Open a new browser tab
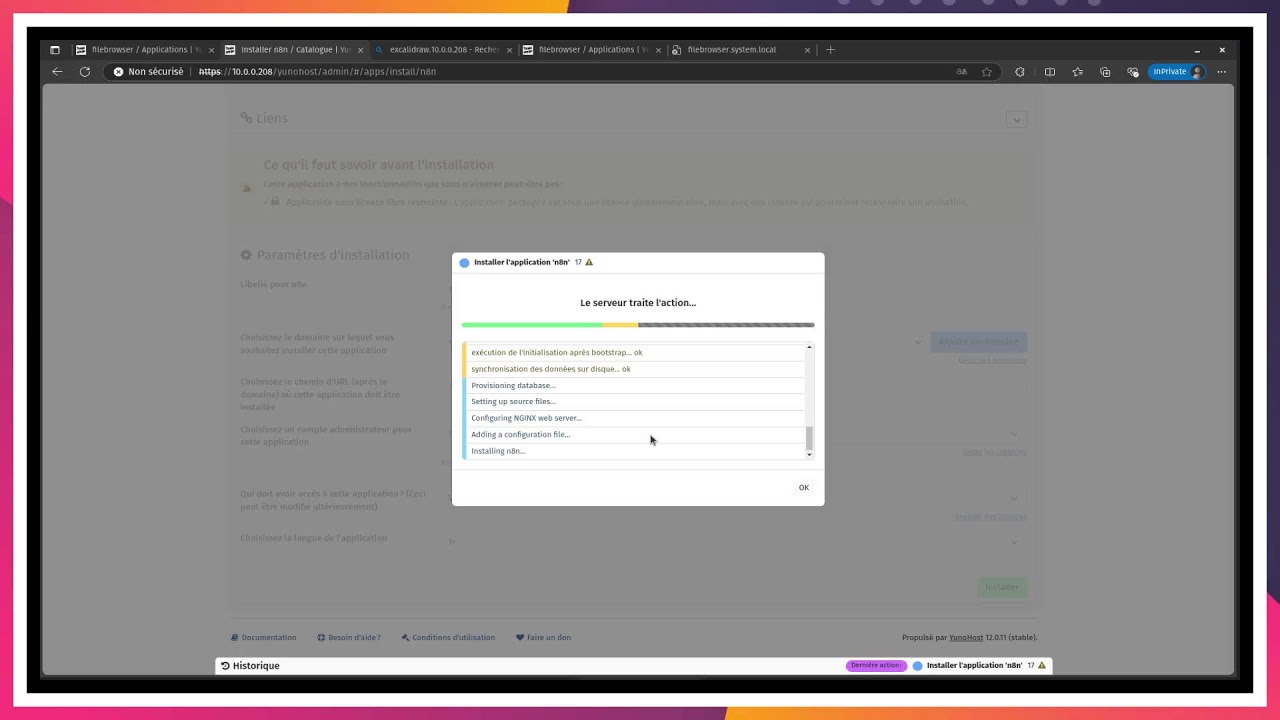Screen dimensions: 1280x720 830,50
